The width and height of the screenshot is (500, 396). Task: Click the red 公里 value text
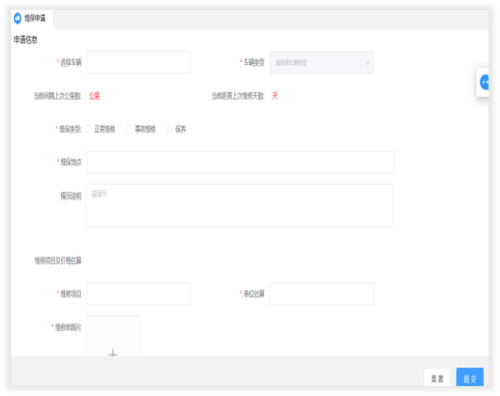click(x=94, y=96)
